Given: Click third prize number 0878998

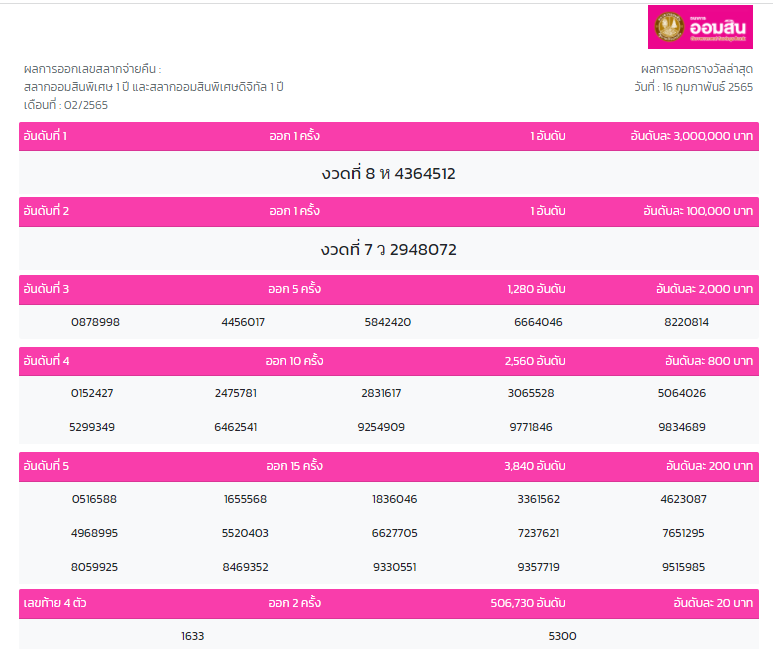Looking at the screenshot, I should [95, 322].
